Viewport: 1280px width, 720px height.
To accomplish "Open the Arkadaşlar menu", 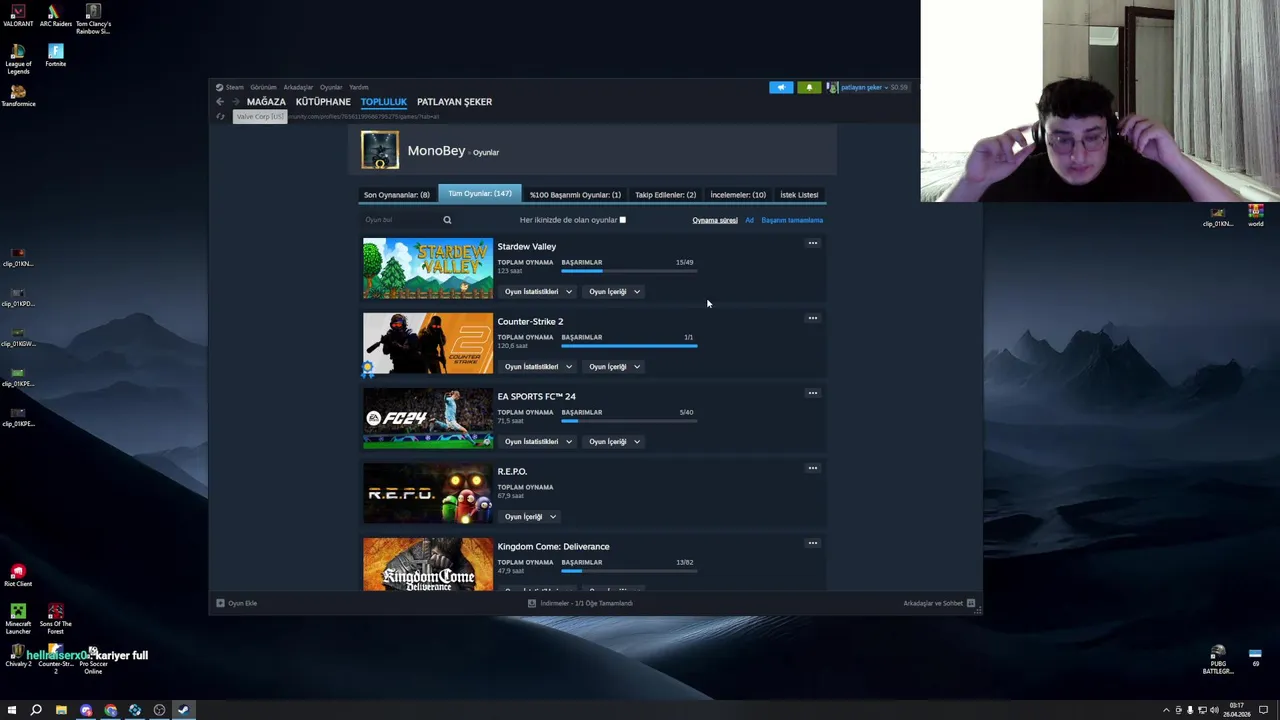I will click(298, 87).
